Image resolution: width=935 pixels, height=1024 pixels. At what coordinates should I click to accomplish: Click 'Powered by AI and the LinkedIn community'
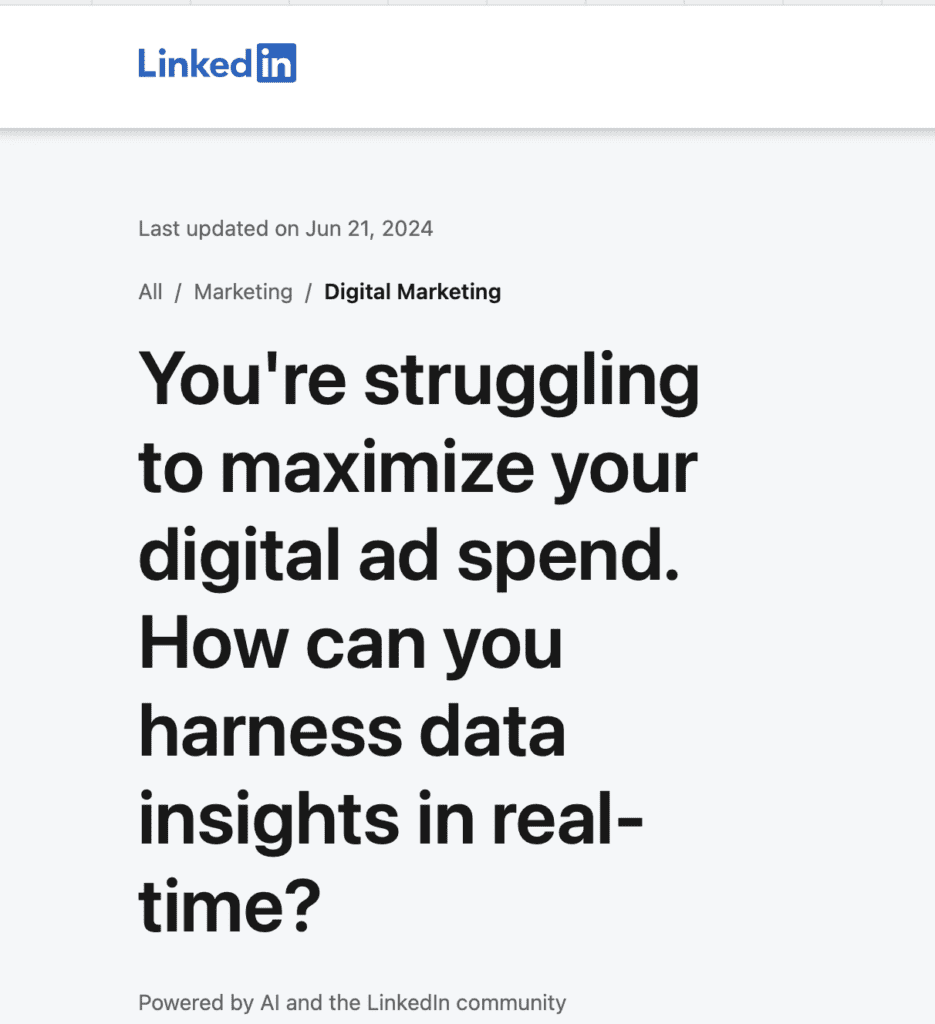coord(351,1002)
